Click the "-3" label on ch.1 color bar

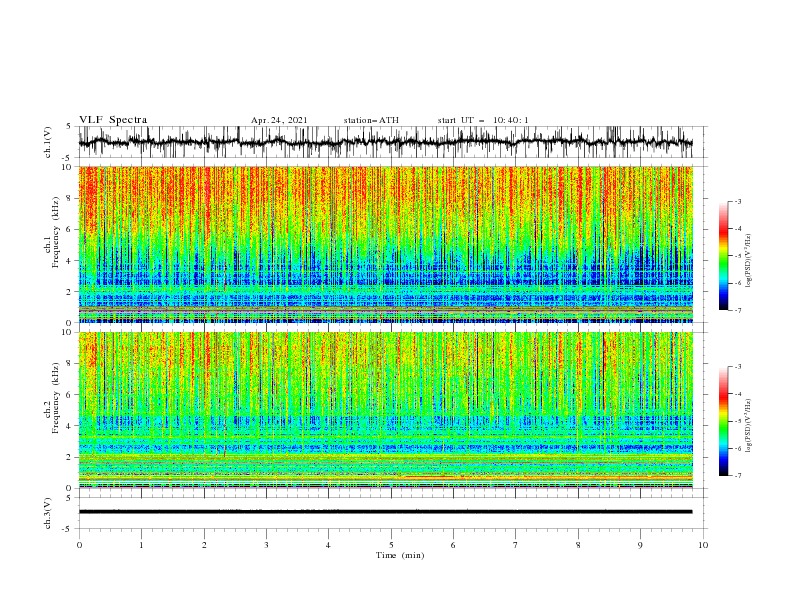click(x=738, y=201)
